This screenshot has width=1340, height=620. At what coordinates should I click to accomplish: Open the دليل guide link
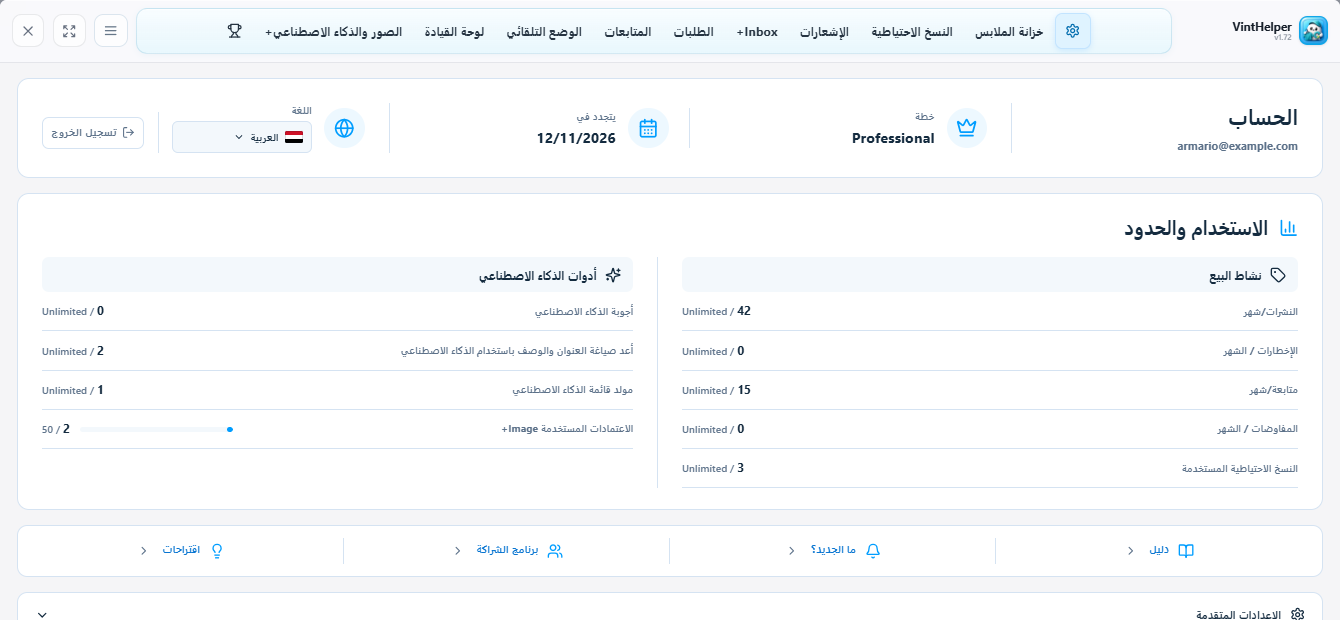1159,551
